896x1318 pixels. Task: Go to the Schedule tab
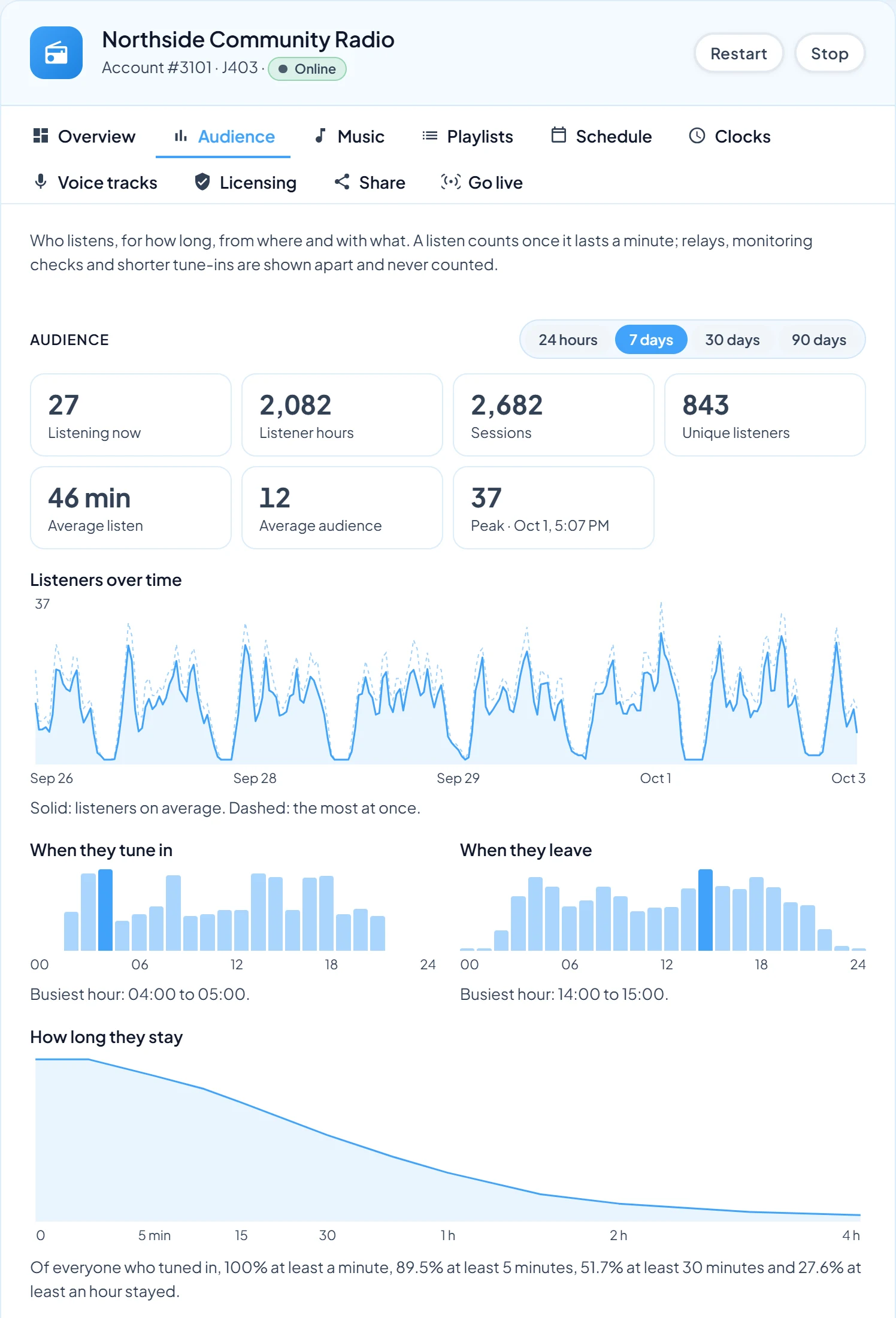(602, 137)
